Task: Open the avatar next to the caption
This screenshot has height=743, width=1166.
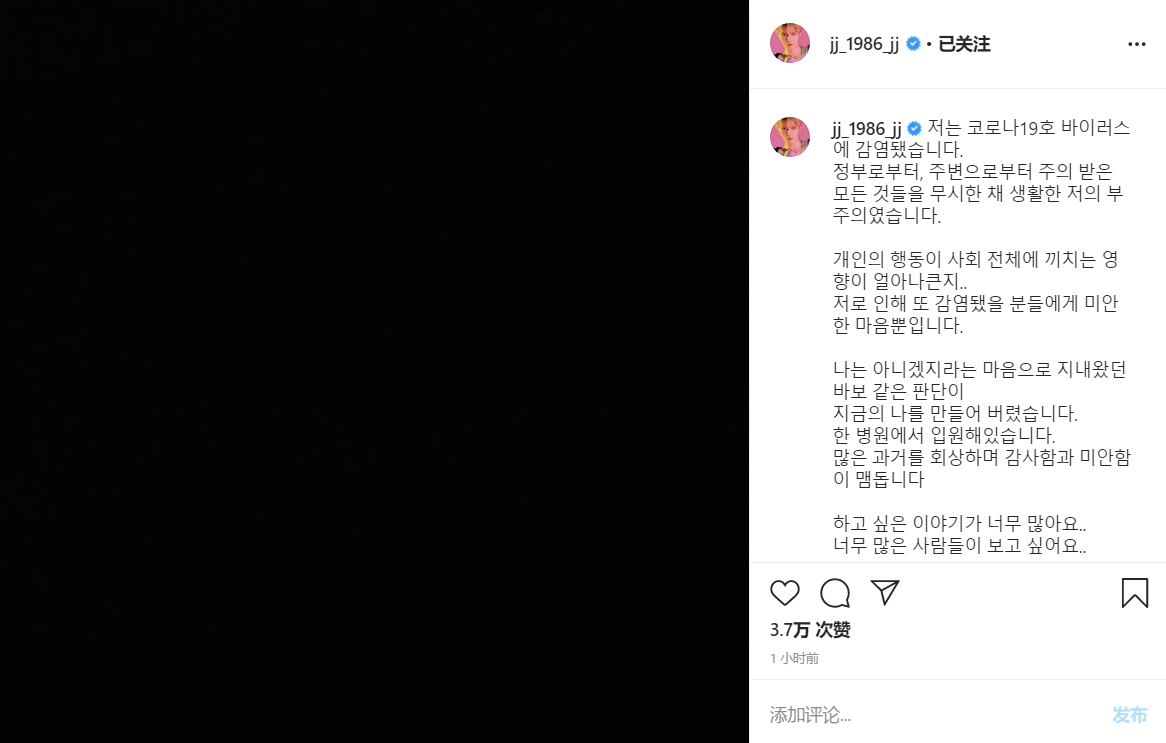Action: (x=790, y=137)
